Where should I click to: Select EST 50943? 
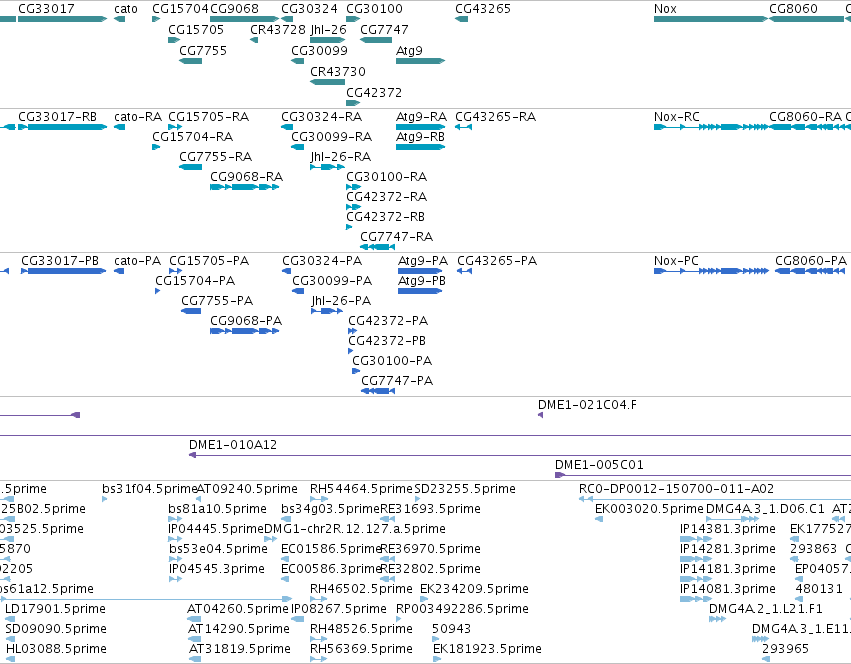tap(436, 640)
